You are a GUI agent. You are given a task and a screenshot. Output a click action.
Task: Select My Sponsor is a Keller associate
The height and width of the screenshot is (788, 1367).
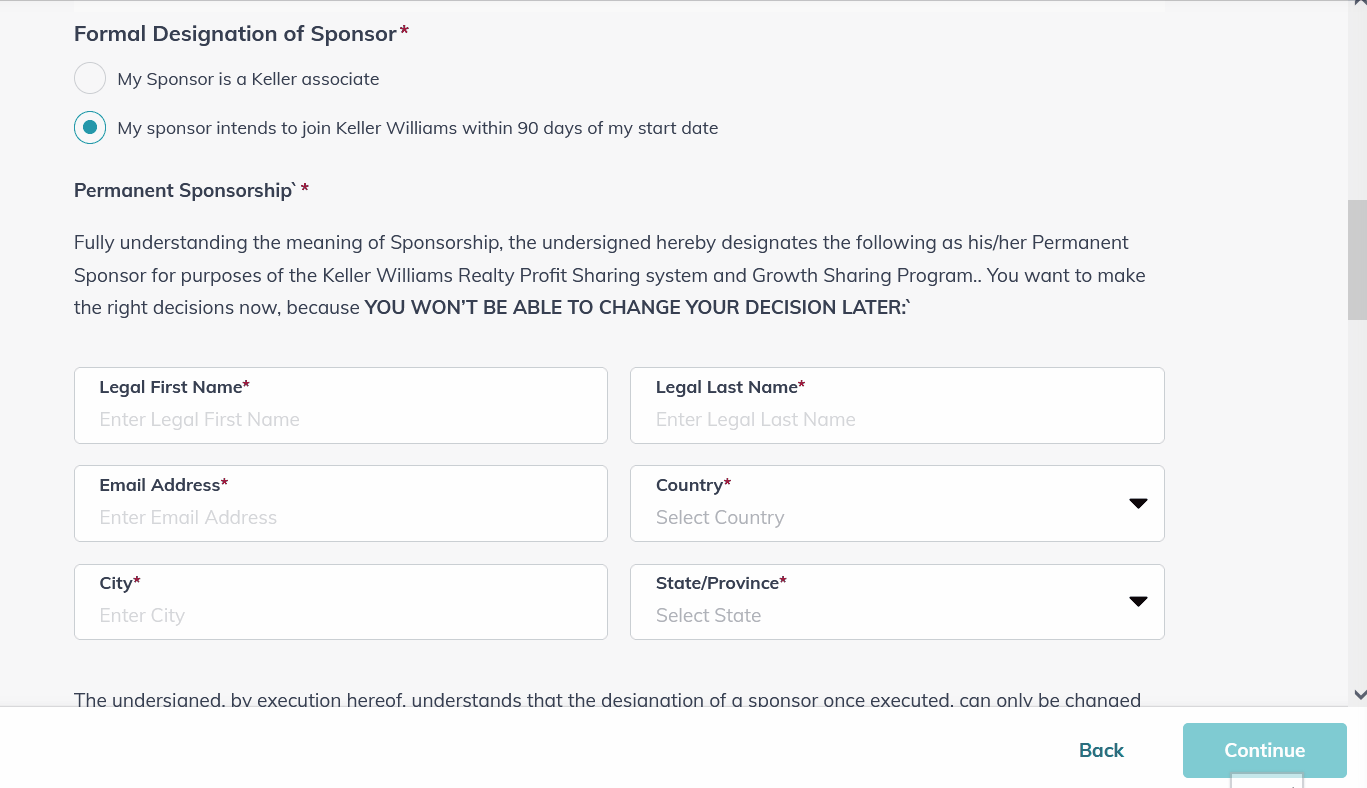pyautogui.click(x=90, y=78)
